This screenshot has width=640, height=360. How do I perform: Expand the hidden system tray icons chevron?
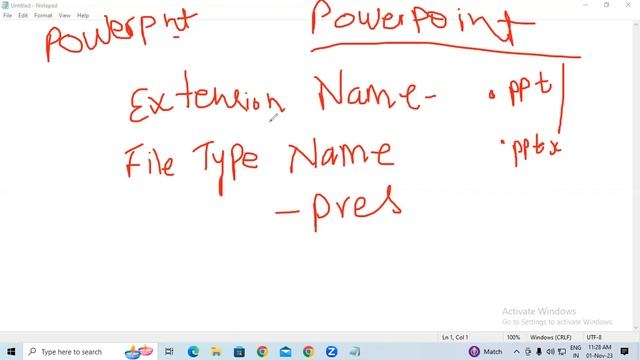click(x=516, y=351)
